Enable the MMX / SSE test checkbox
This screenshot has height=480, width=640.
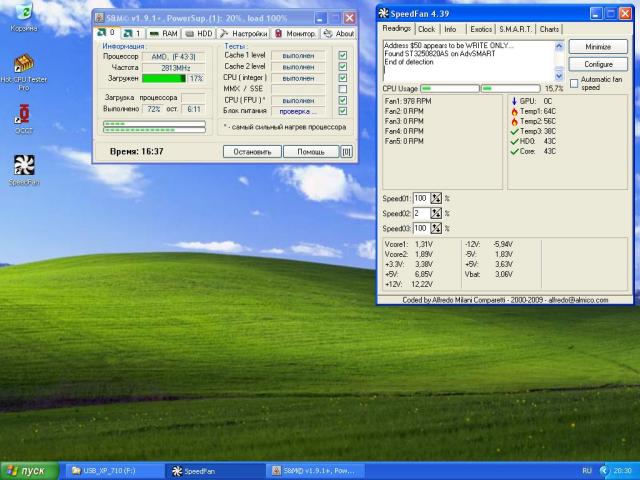[342, 89]
